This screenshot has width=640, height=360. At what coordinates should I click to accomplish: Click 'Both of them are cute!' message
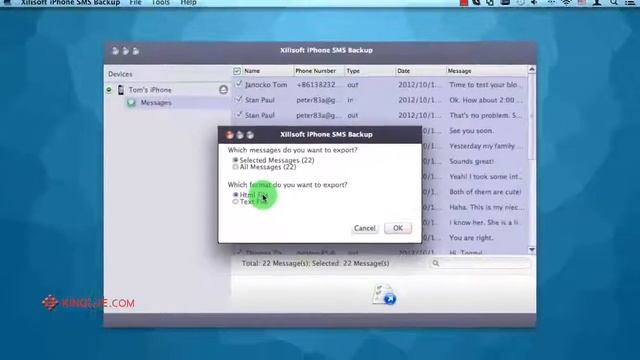click(485, 192)
